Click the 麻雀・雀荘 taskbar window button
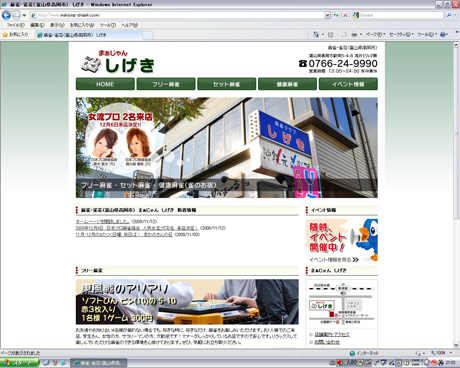Viewport: 460px width, 368px height. [99, 363]
